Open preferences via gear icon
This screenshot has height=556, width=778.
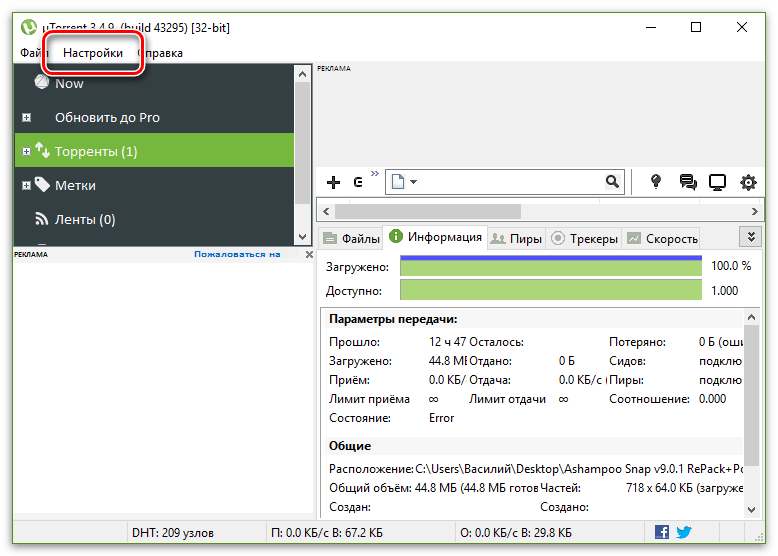(748, 182)
